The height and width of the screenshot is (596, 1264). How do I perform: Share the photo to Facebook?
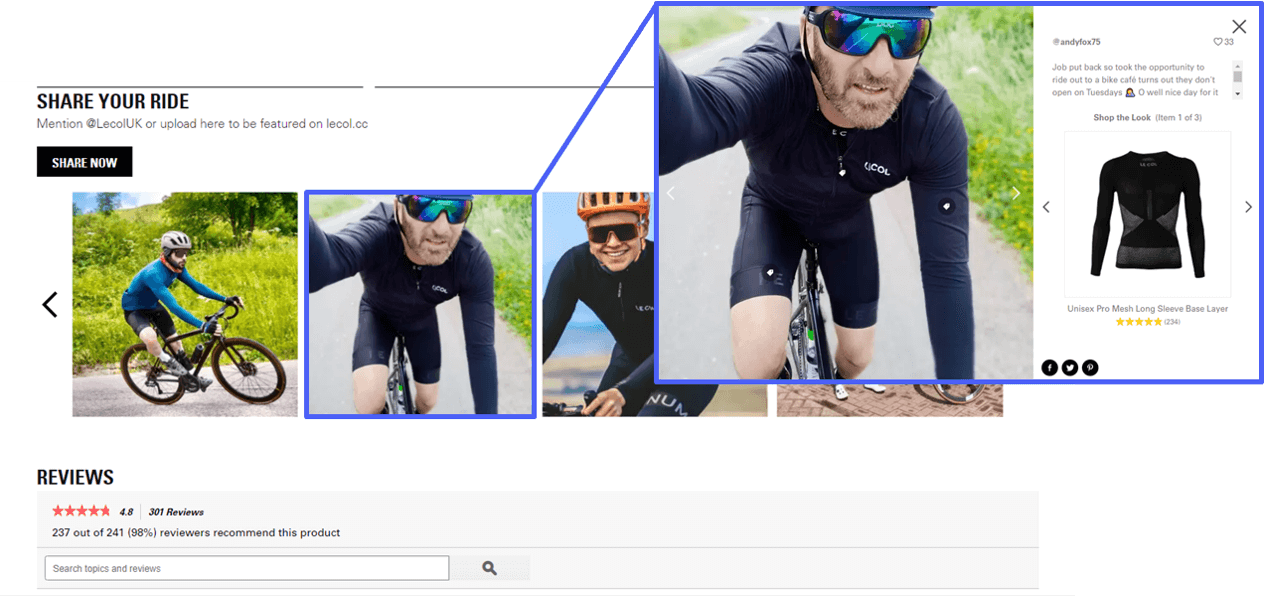[x=1049, y=367]
